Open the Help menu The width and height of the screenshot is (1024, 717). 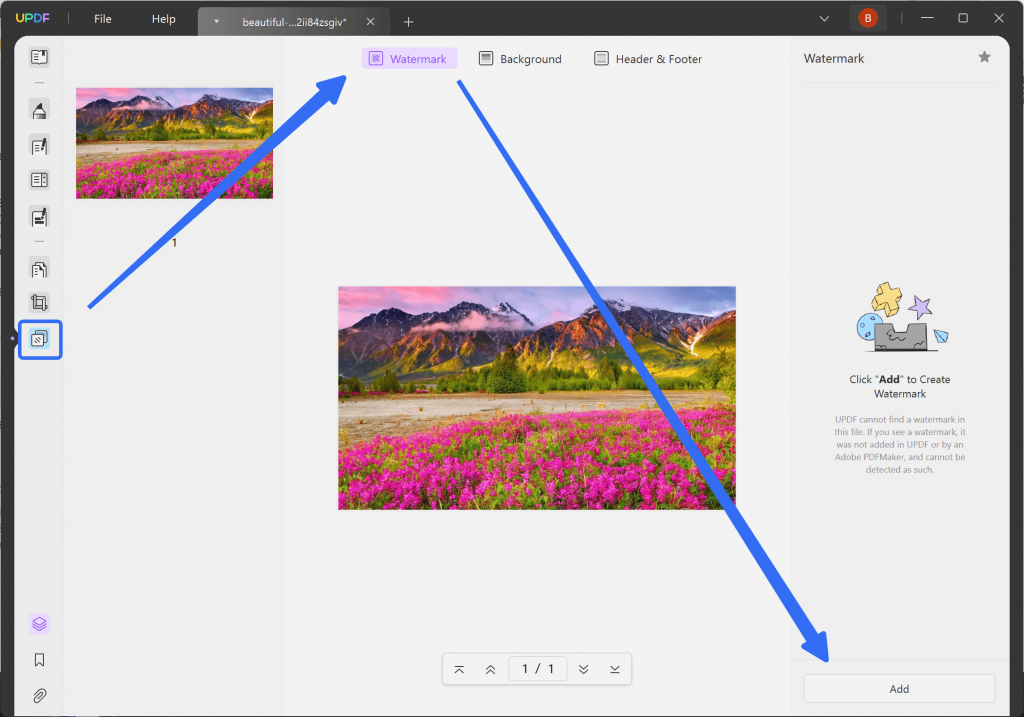[163, 18]
